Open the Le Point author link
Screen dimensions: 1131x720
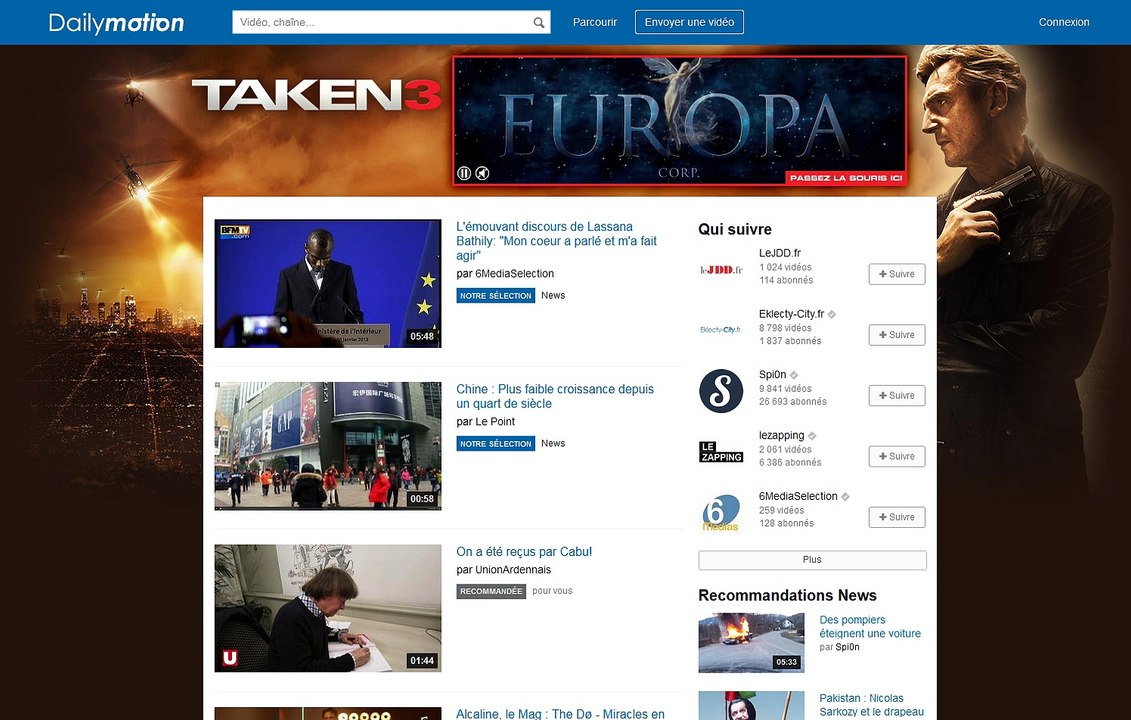(495, 422)
